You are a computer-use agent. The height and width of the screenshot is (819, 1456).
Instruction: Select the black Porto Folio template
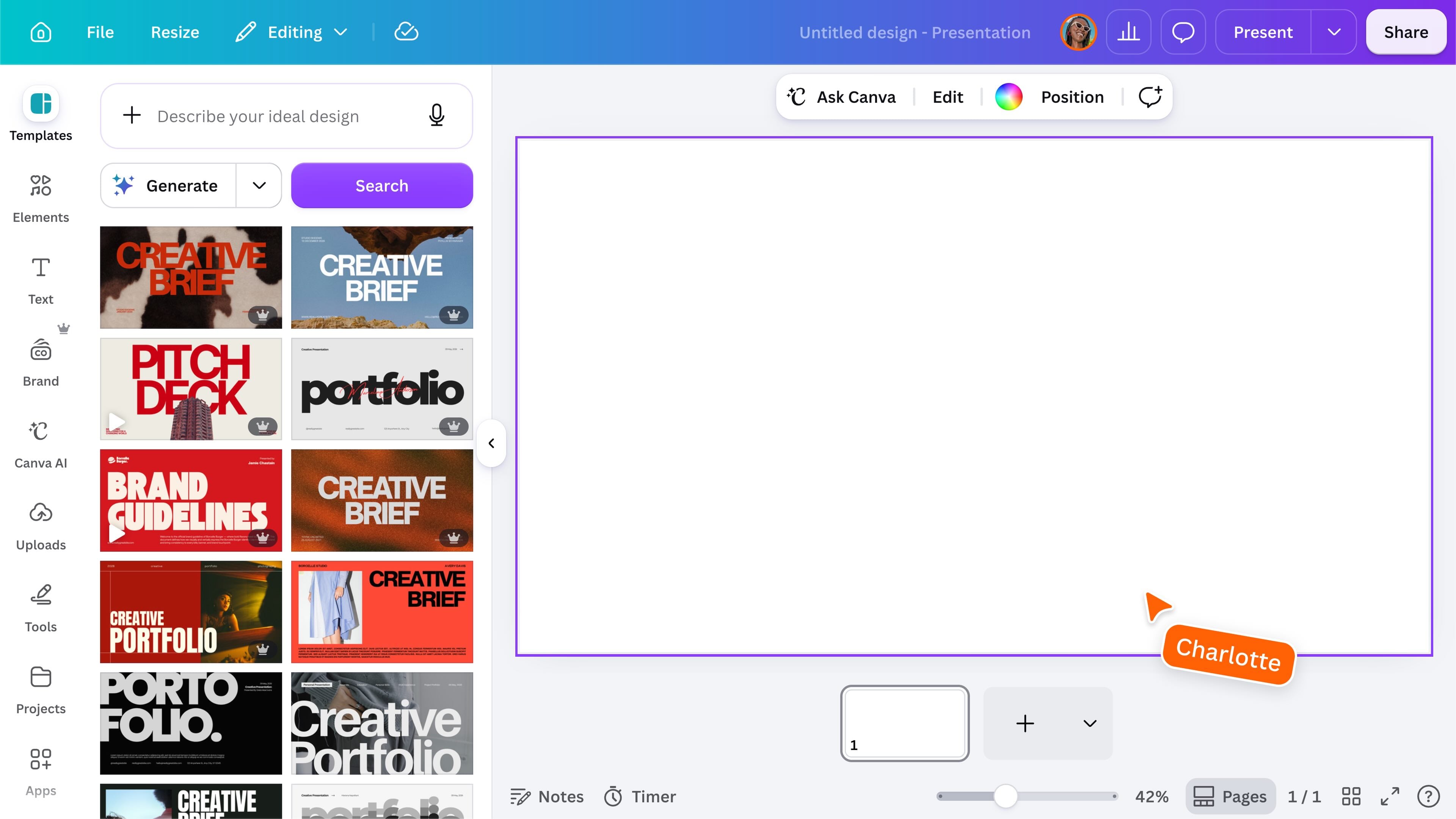tap(190, 723)
